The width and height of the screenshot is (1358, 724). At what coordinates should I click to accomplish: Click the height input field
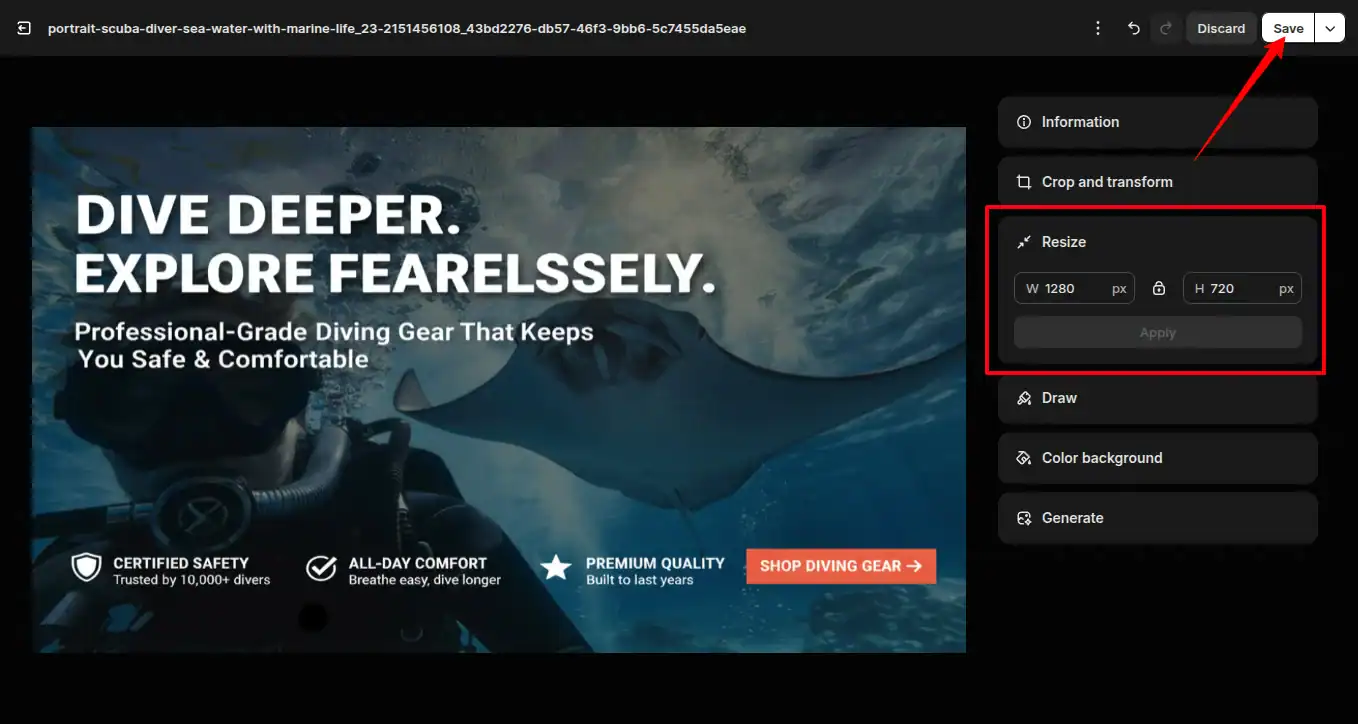pos(1241,289)
